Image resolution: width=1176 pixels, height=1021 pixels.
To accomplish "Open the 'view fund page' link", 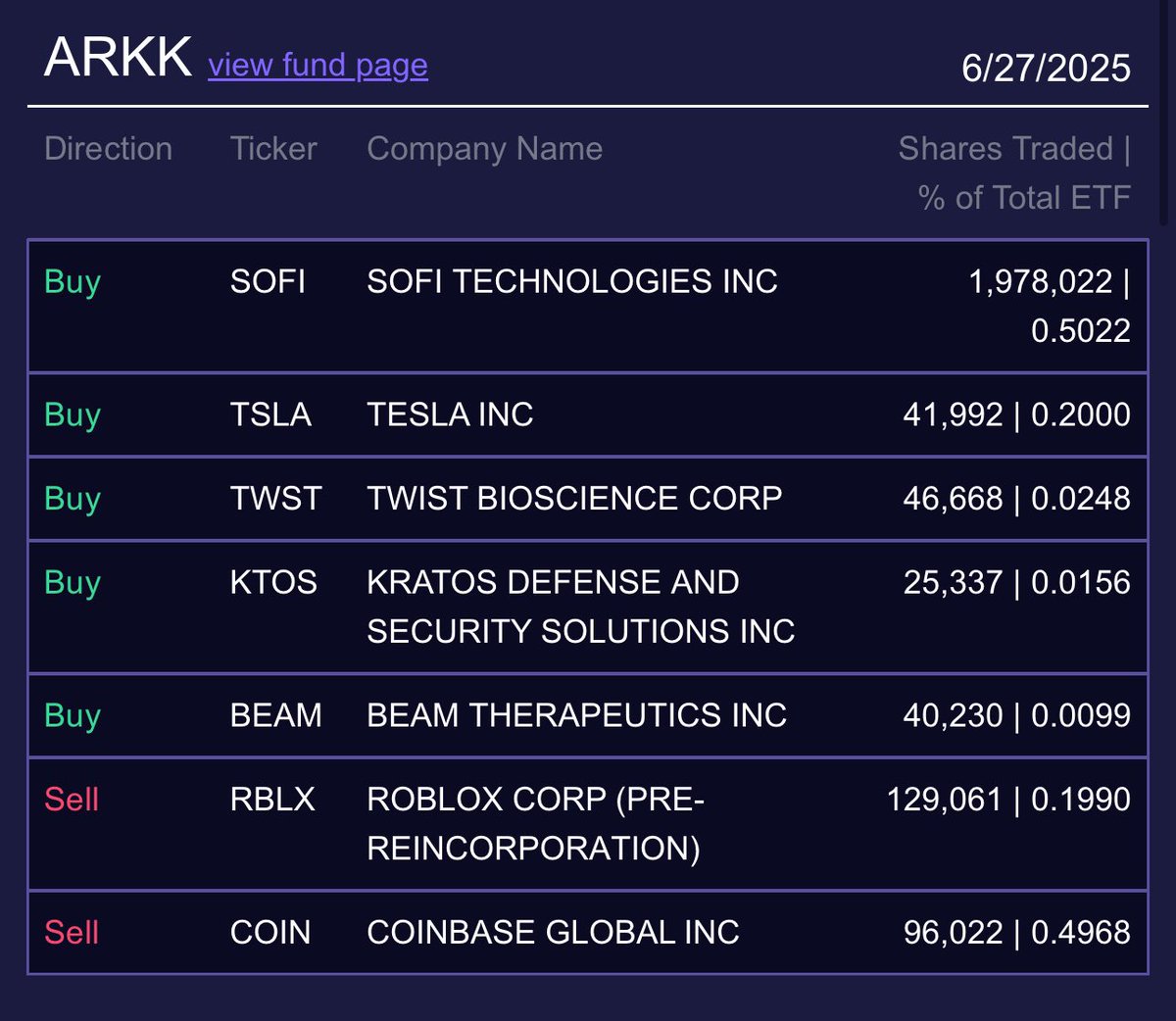I will click(x=318, y=66).
